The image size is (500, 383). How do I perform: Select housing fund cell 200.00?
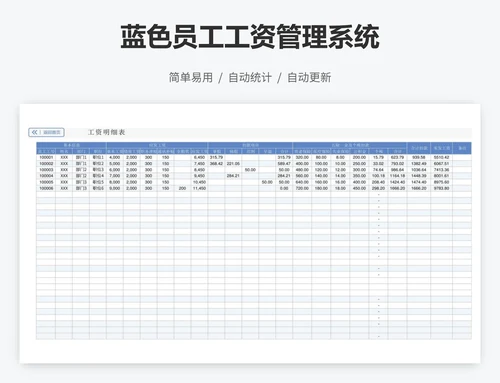359,157
